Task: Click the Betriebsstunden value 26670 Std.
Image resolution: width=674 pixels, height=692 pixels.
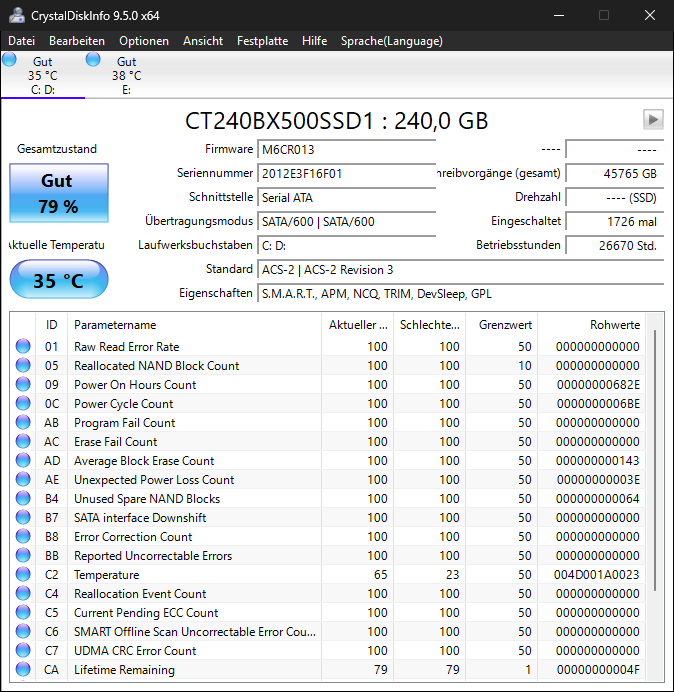Action: tap(614, 245)
